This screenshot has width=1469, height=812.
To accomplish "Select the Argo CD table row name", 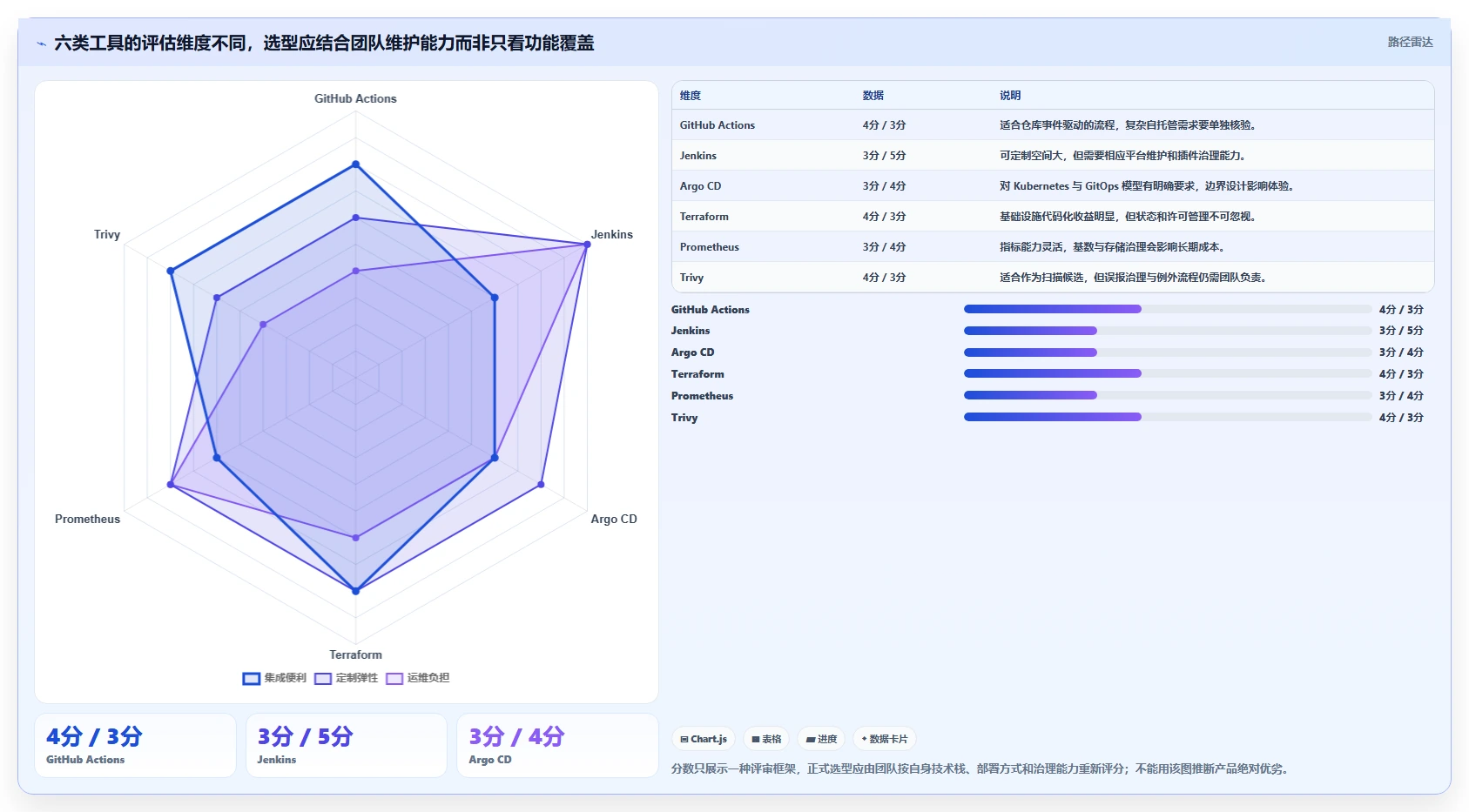I will (701, 186).
